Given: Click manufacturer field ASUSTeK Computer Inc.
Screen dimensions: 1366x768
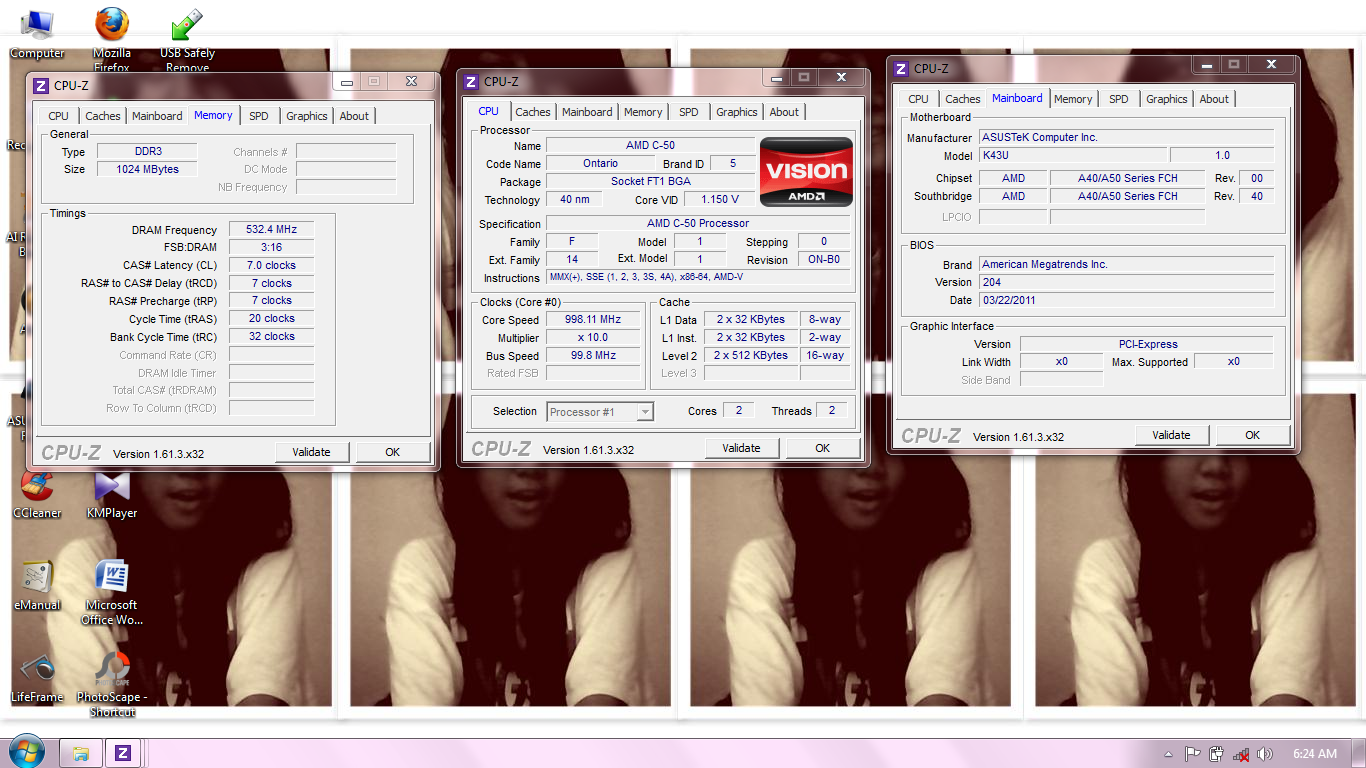Looking at the screenshot, I should pyautogui.click(x=1126, y=138).
